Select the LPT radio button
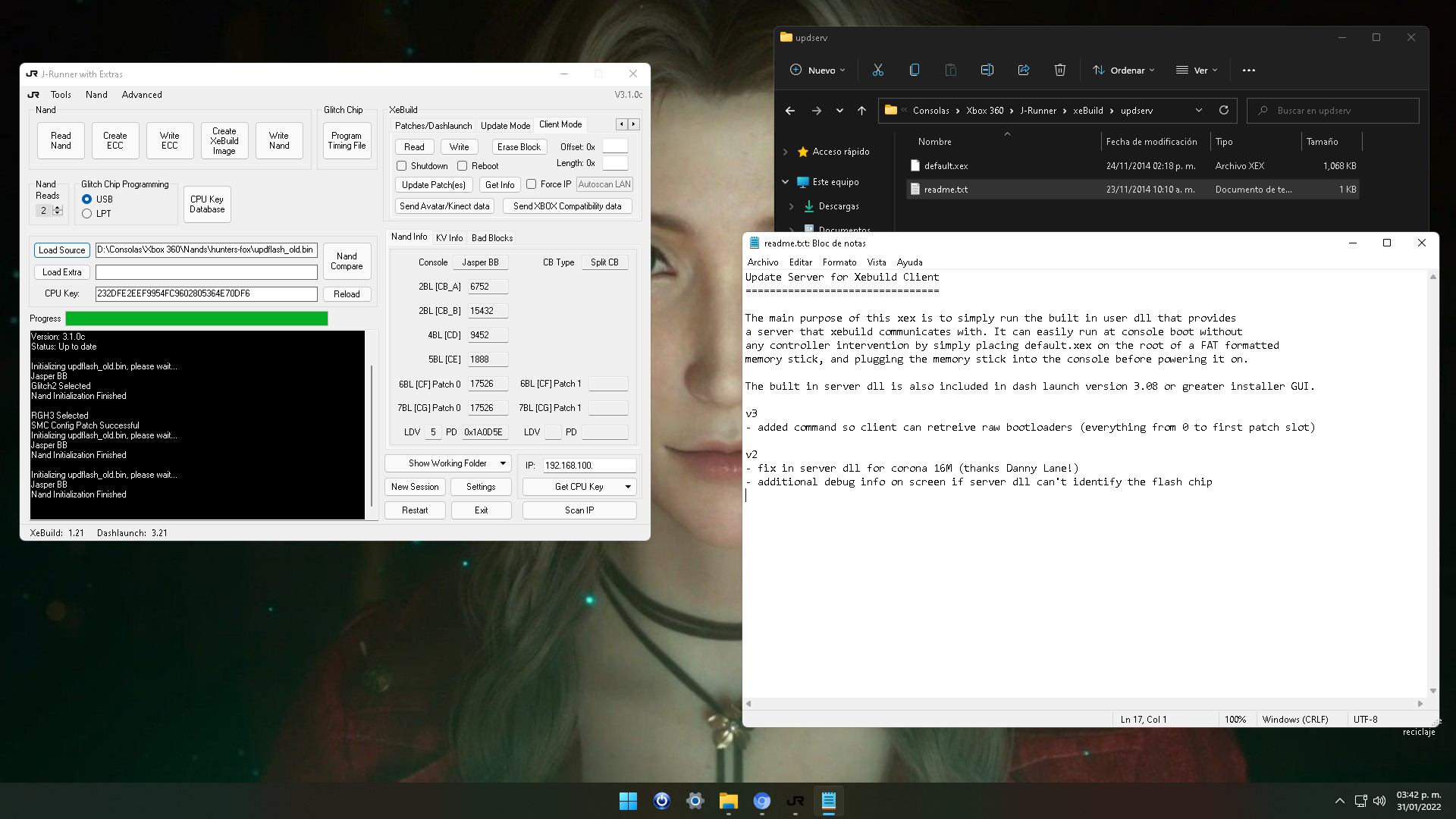Screen dimensions: 1456x819 click(86, 214)
